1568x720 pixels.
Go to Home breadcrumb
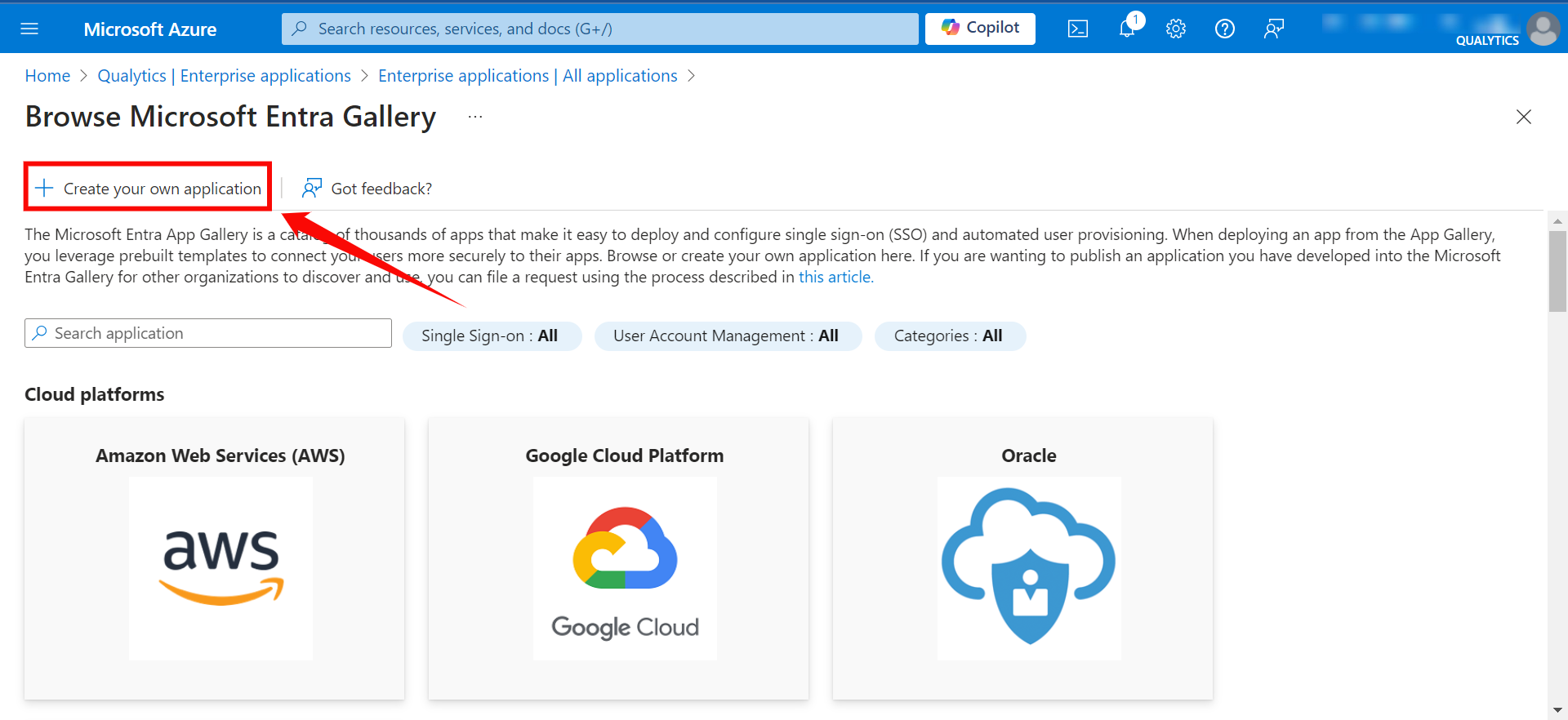click(x=47, y=76)
